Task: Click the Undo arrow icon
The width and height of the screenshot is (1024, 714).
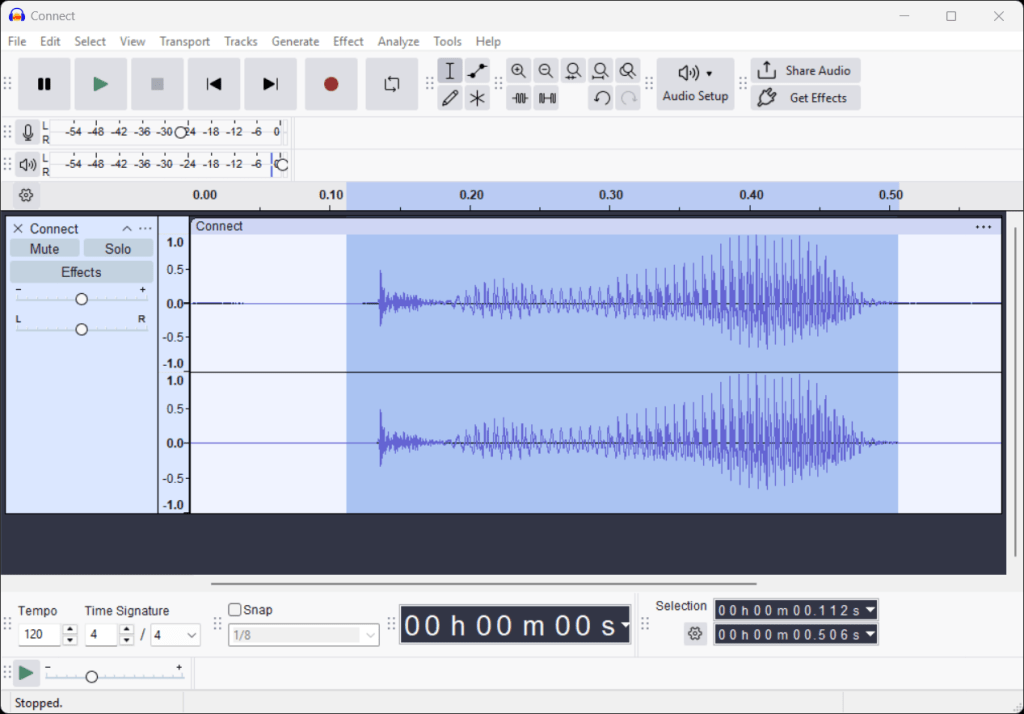Action: coord(600,98)
